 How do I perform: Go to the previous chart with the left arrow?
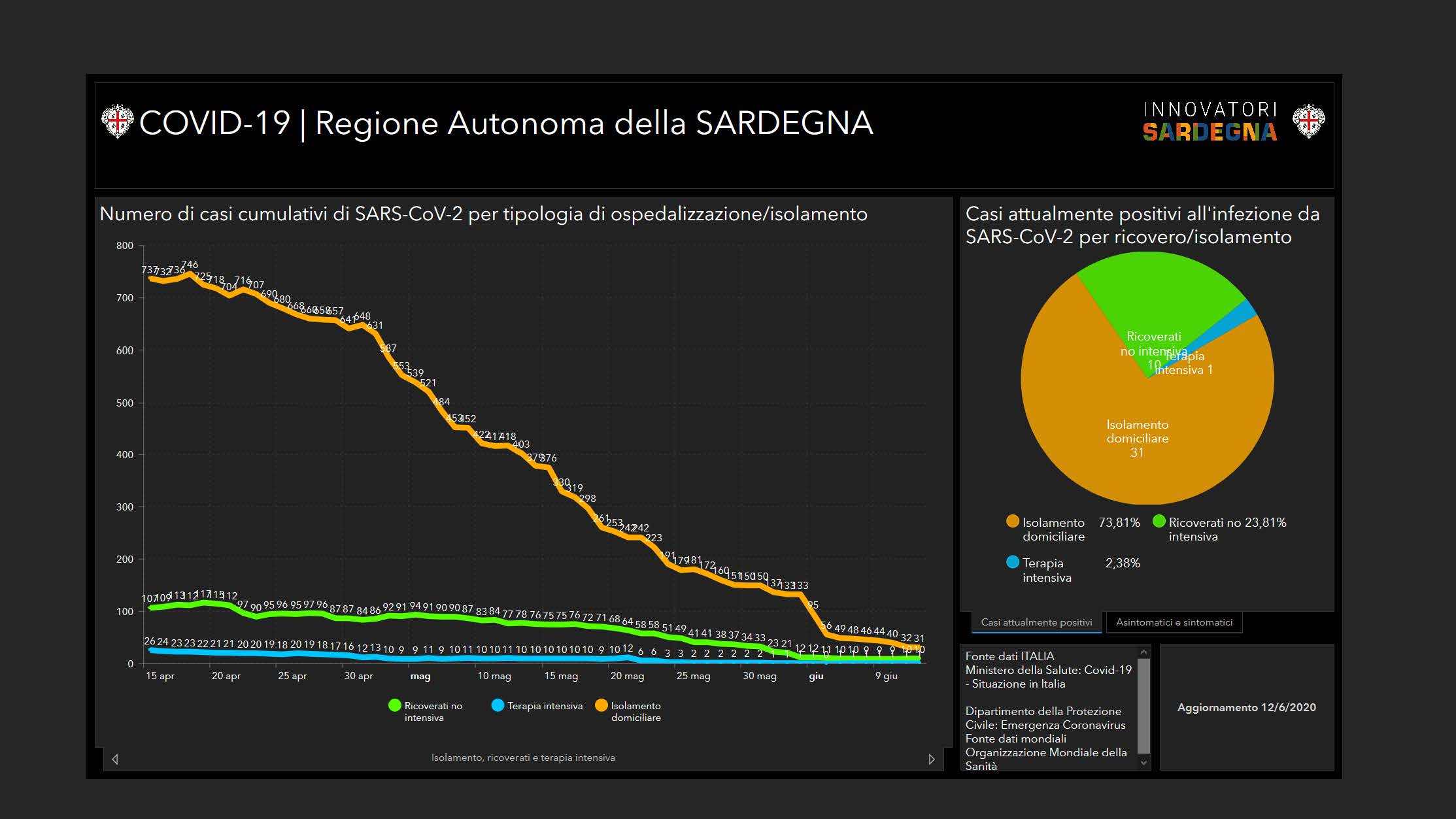[x=115, y=759]
